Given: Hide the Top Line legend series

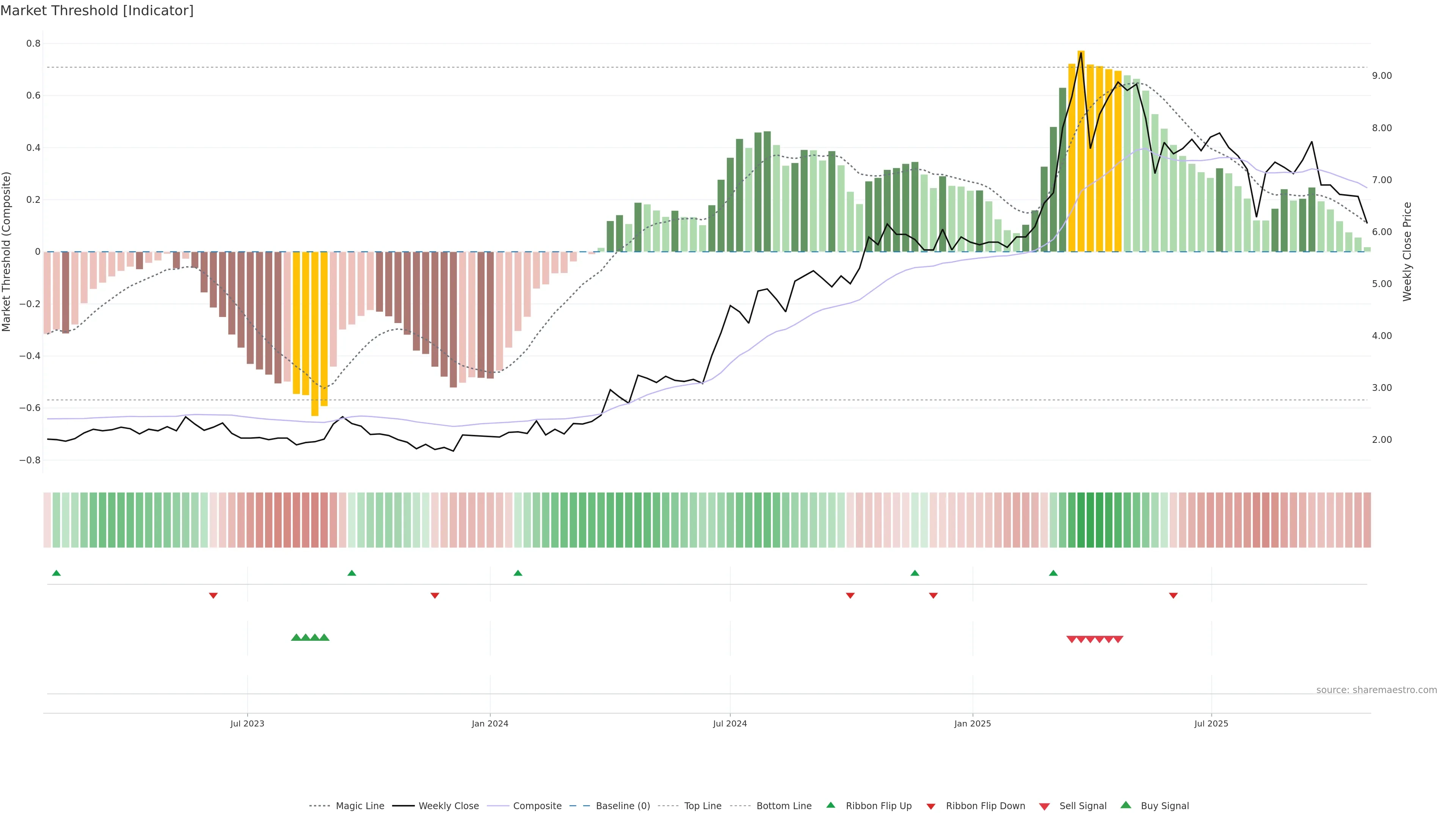Looking at the screenshot, I should pyautogui.click(x=703, y=806).
